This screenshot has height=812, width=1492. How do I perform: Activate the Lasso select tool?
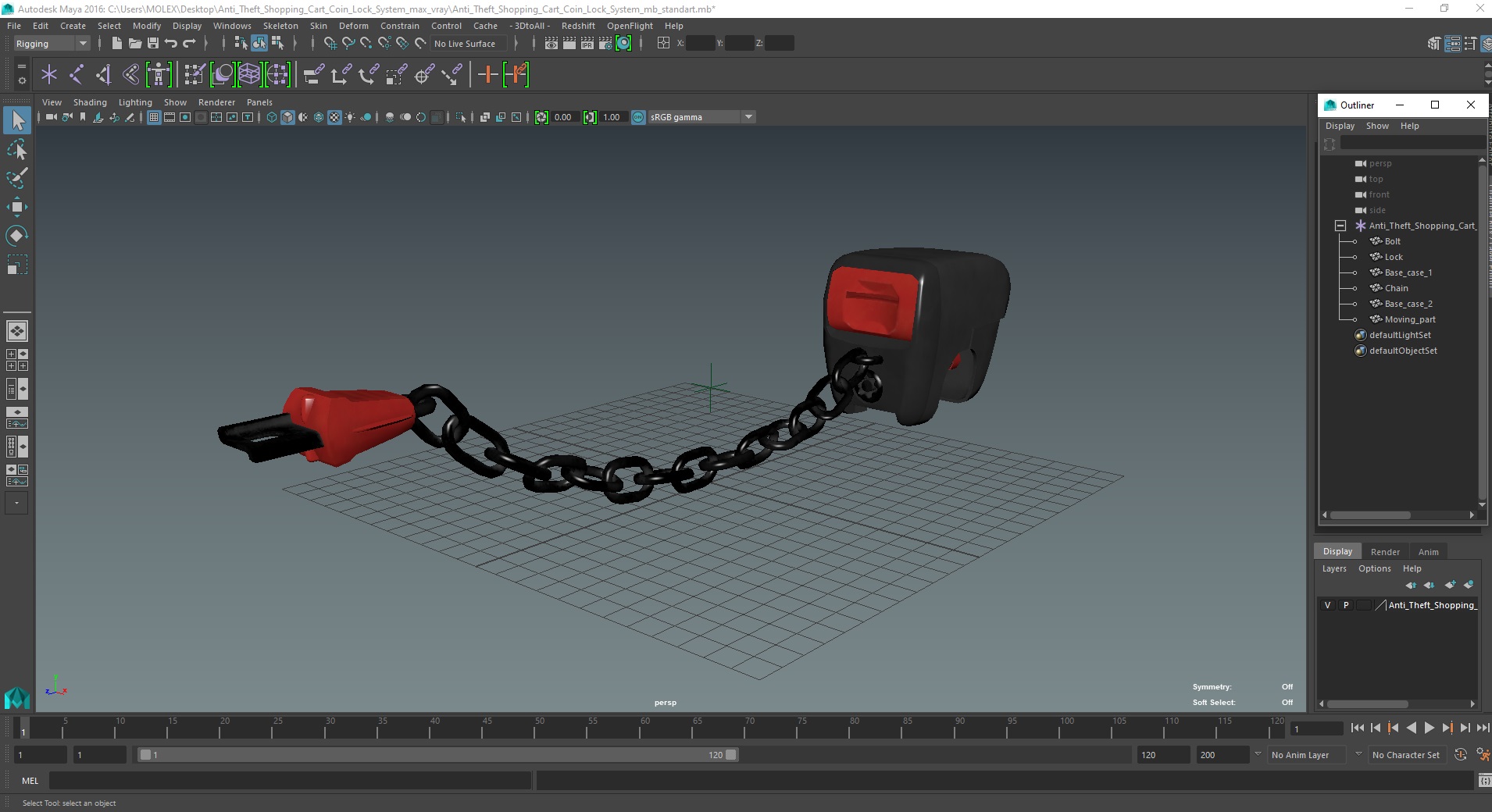(x=17, y=149)
